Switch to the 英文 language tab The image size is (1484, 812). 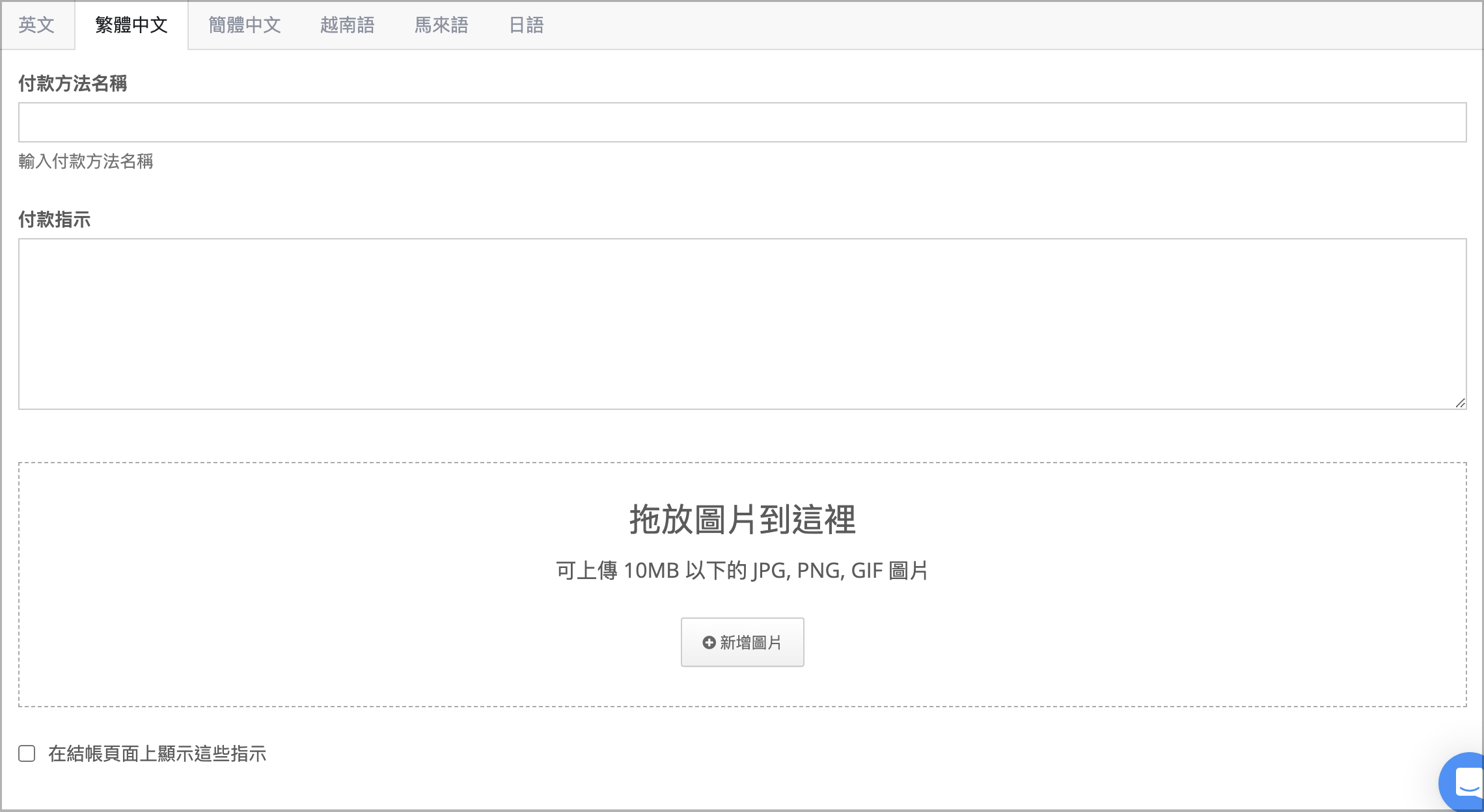point(36,25)
